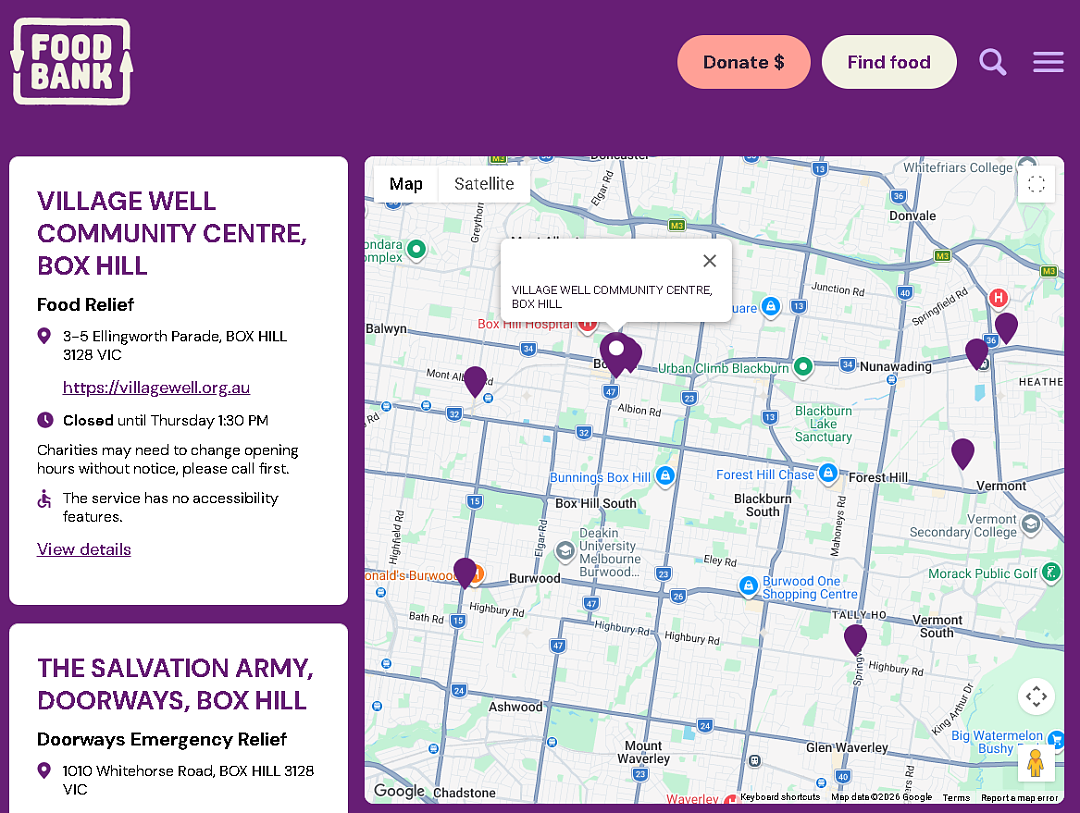
Task: Select the purple pin near Burwood McDonald's
Action: [465, 573]
